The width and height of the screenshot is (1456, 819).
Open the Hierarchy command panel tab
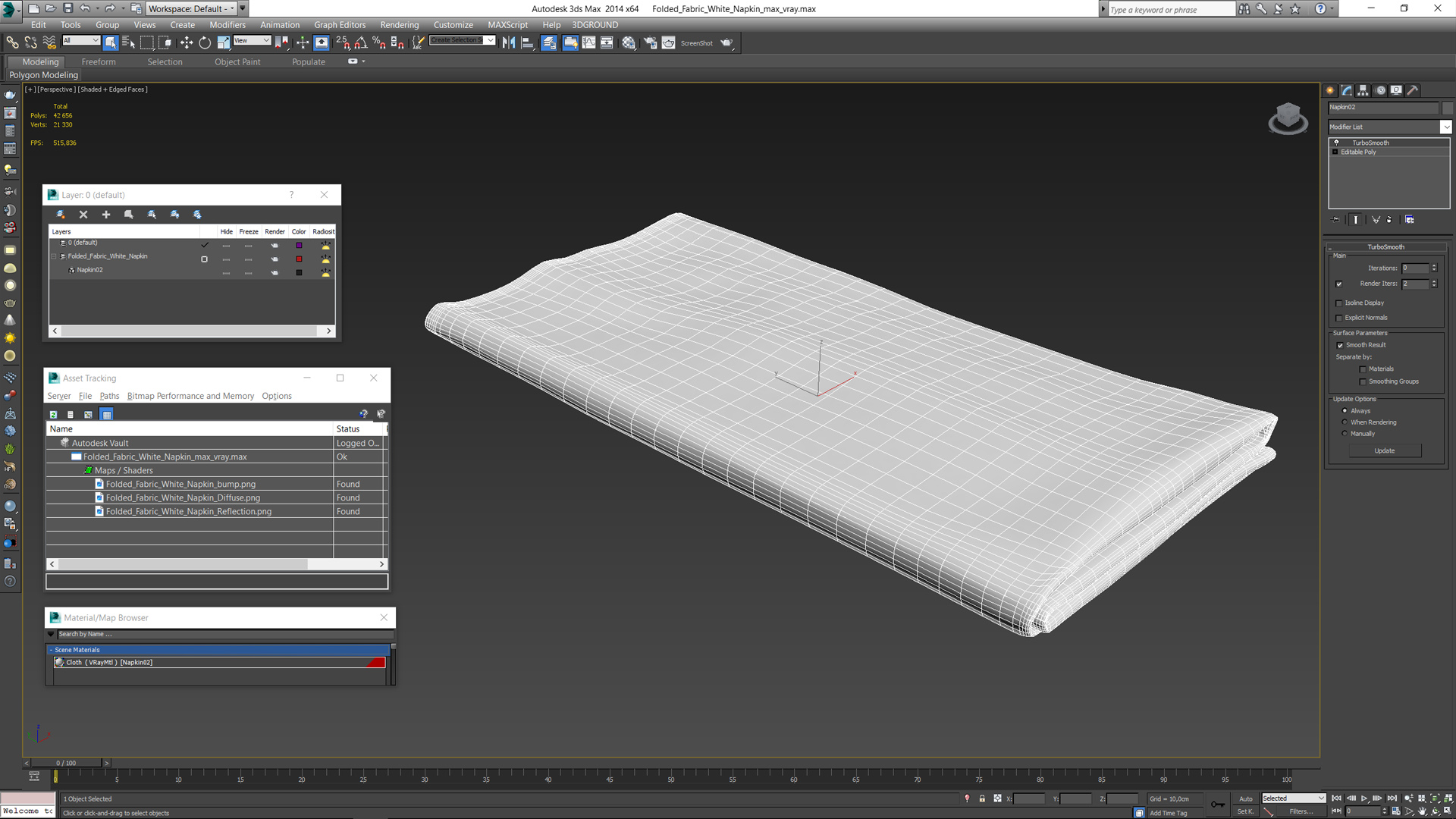click(x=1363, y=90)
